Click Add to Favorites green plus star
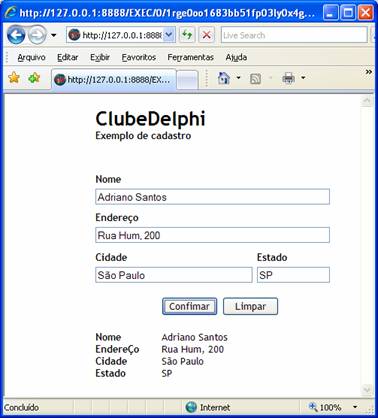 click(34, 78)
